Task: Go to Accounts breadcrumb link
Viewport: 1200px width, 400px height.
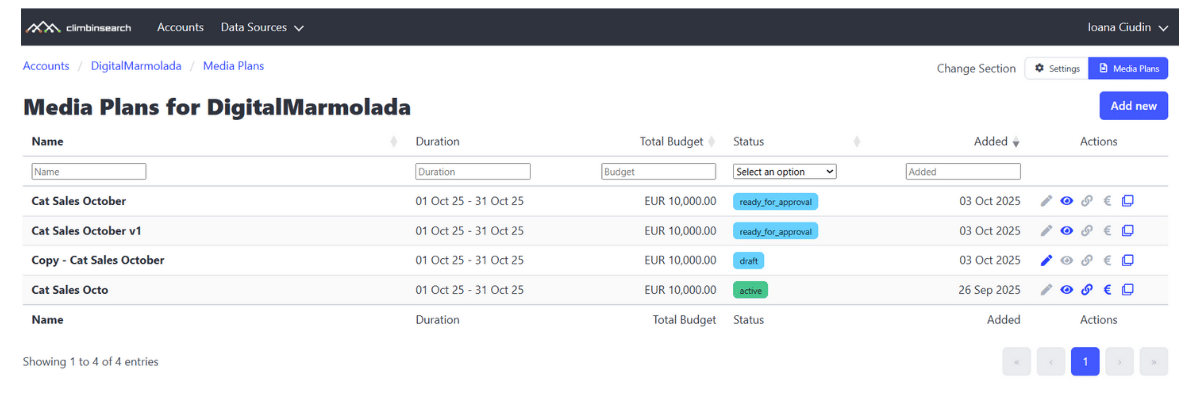Action: [x=46, y=66]
